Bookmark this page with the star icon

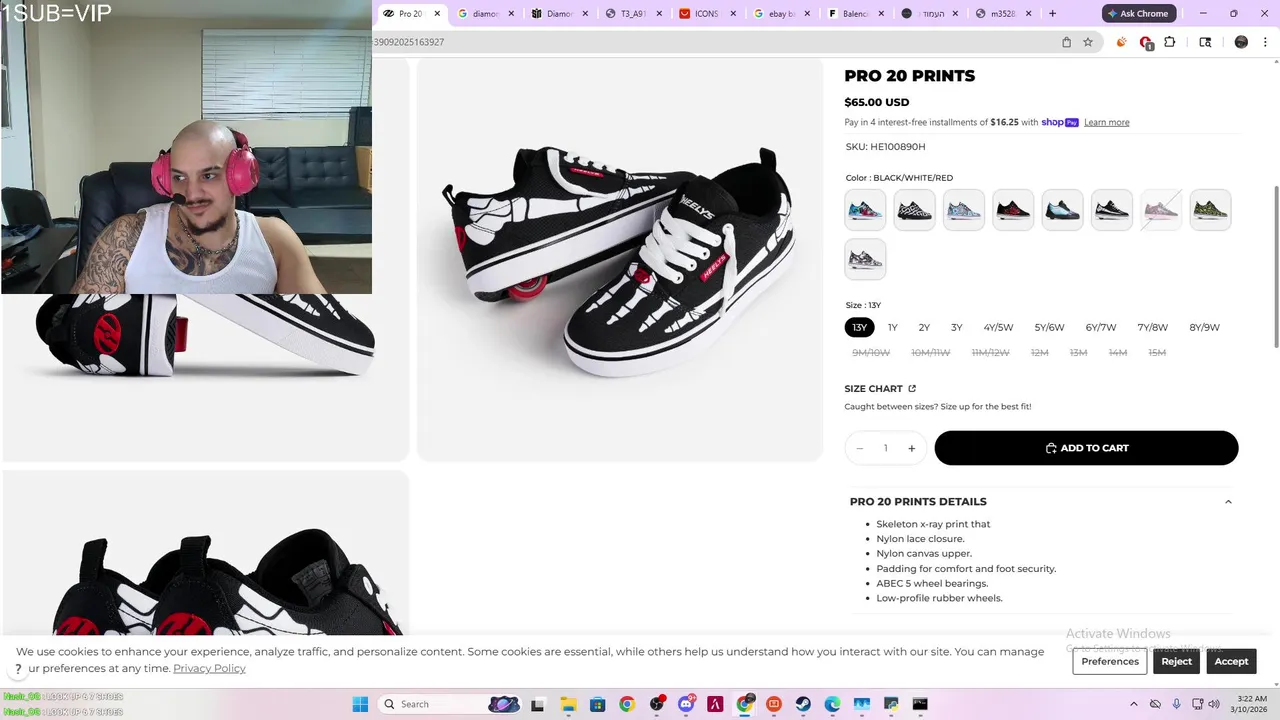tap(1088, 42)
